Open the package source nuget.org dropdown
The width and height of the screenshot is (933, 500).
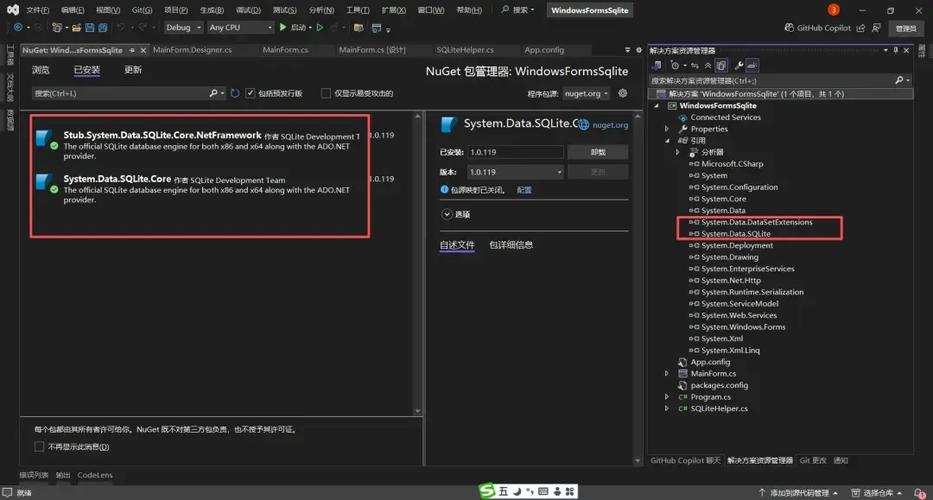point(587,93)
